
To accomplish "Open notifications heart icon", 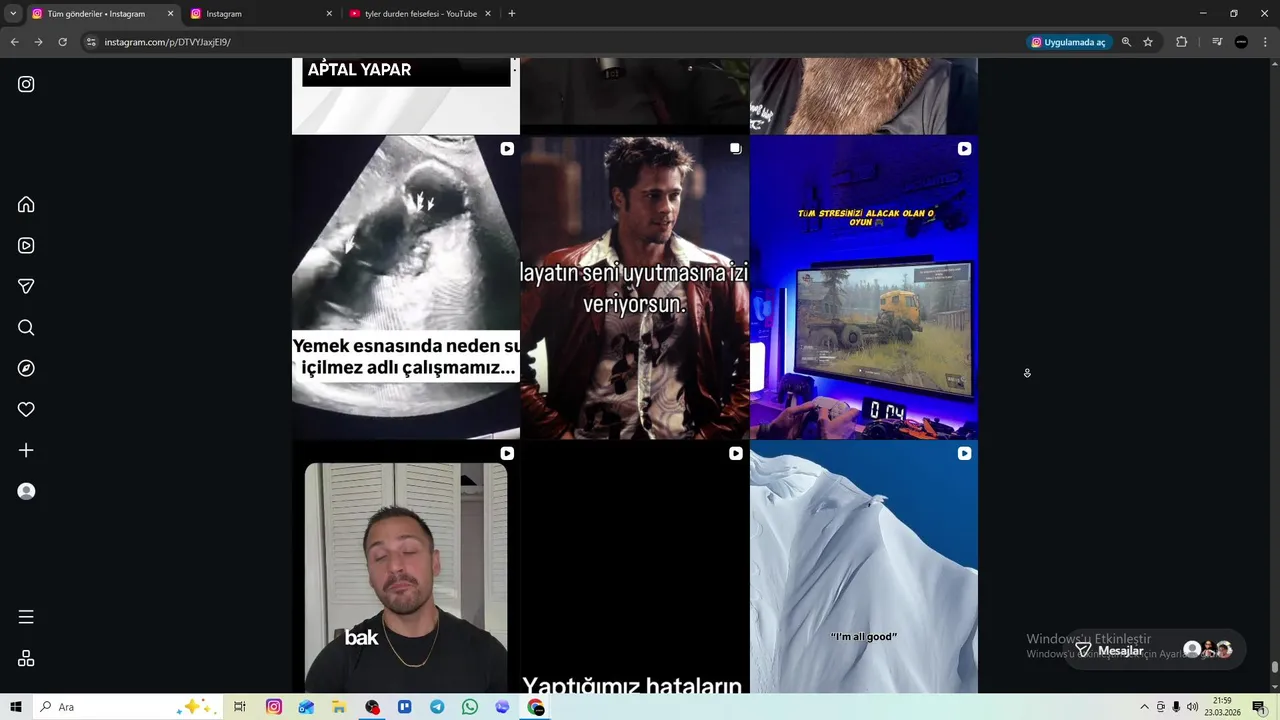I will pyautogui.click(x=26, y=409).
